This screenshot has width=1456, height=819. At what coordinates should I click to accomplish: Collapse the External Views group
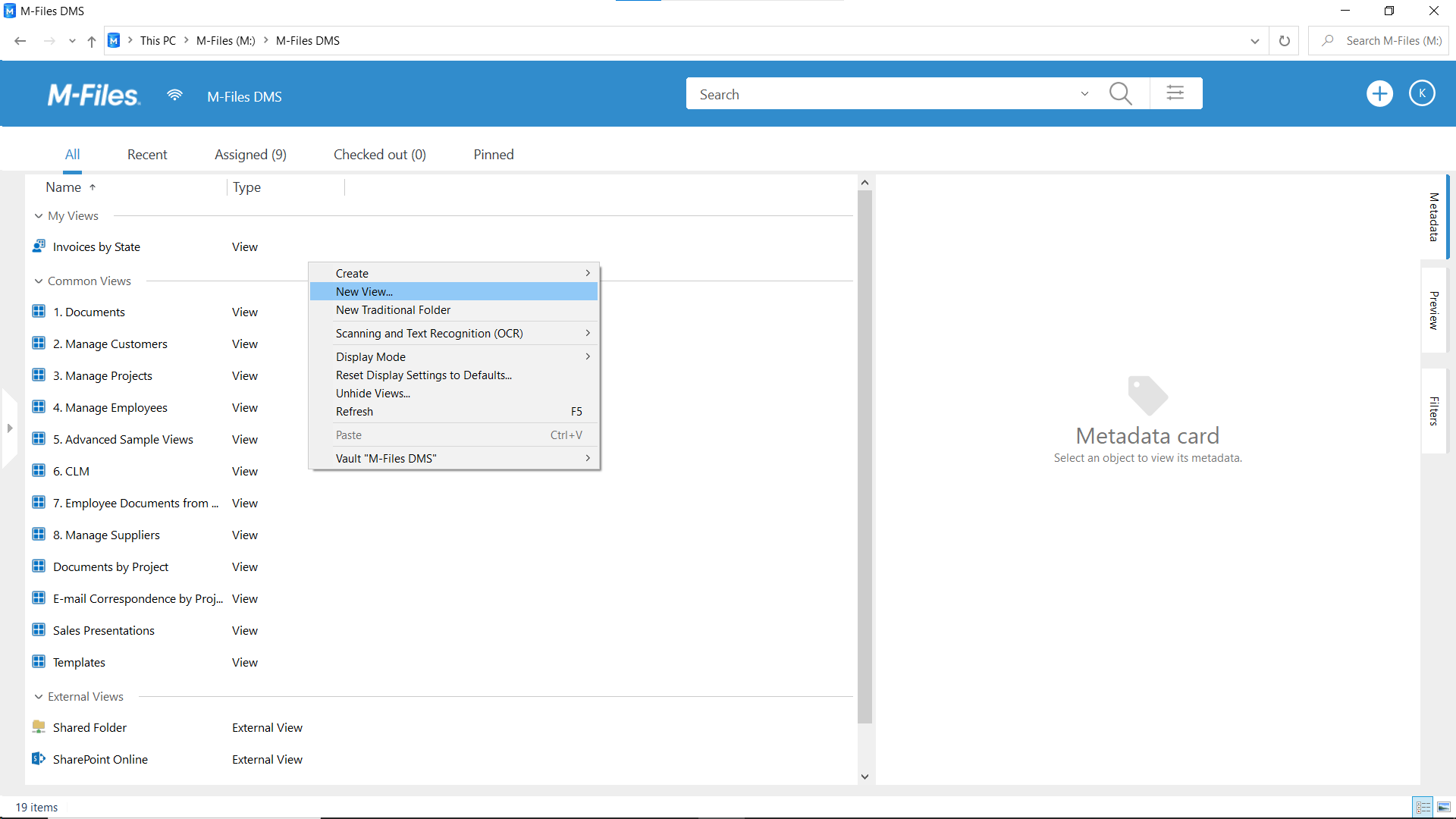pyautogui.click(x=39, y=697)
